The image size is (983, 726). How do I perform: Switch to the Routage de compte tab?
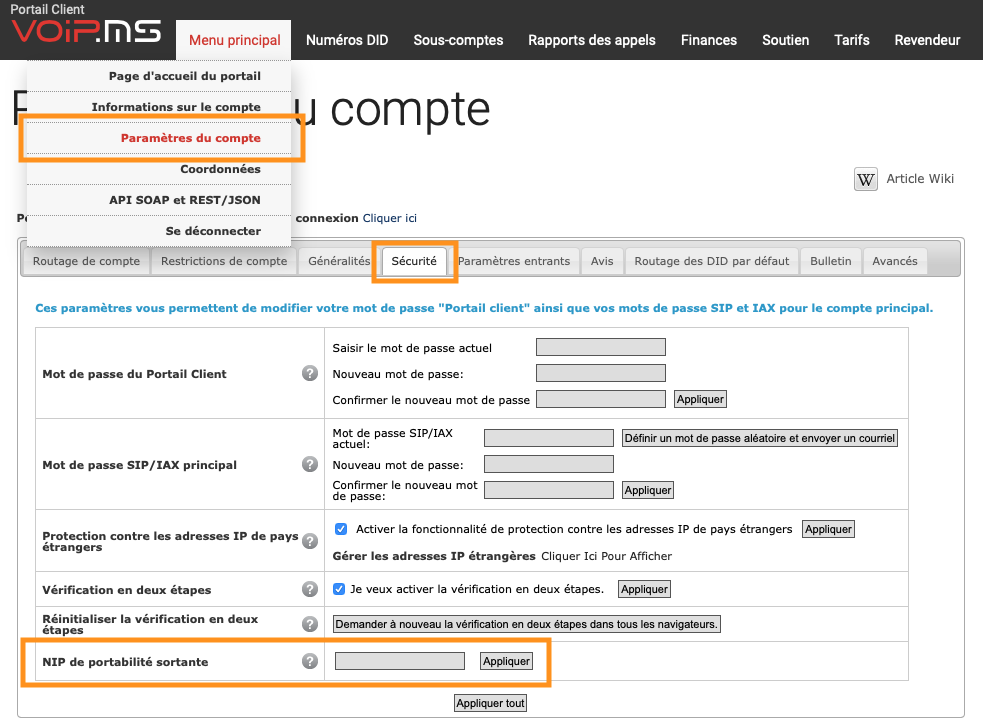coord(87,261)
